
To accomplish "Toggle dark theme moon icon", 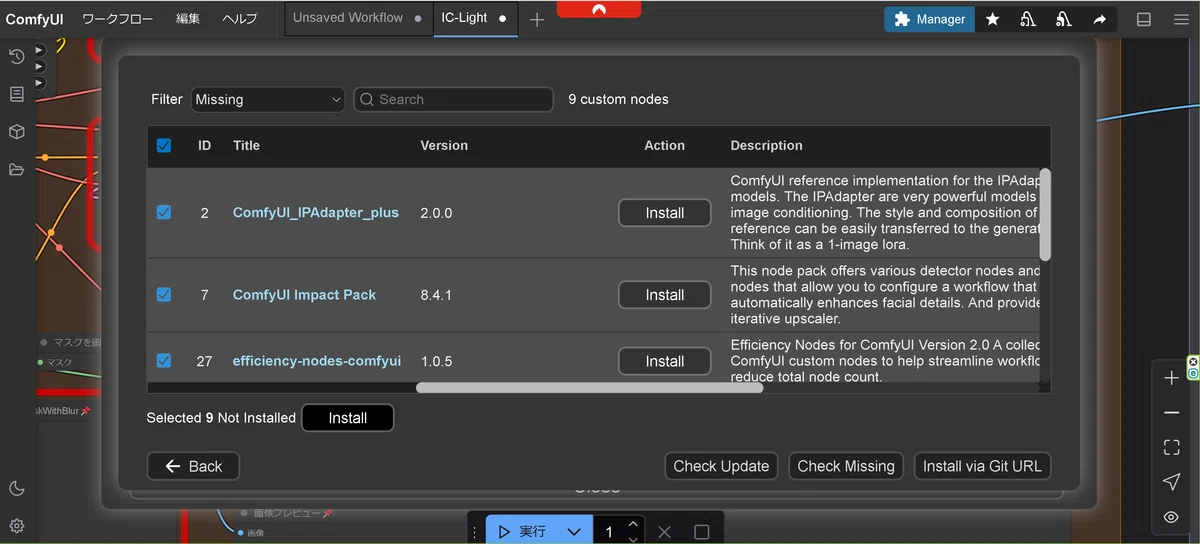I will tap(17, 488).
